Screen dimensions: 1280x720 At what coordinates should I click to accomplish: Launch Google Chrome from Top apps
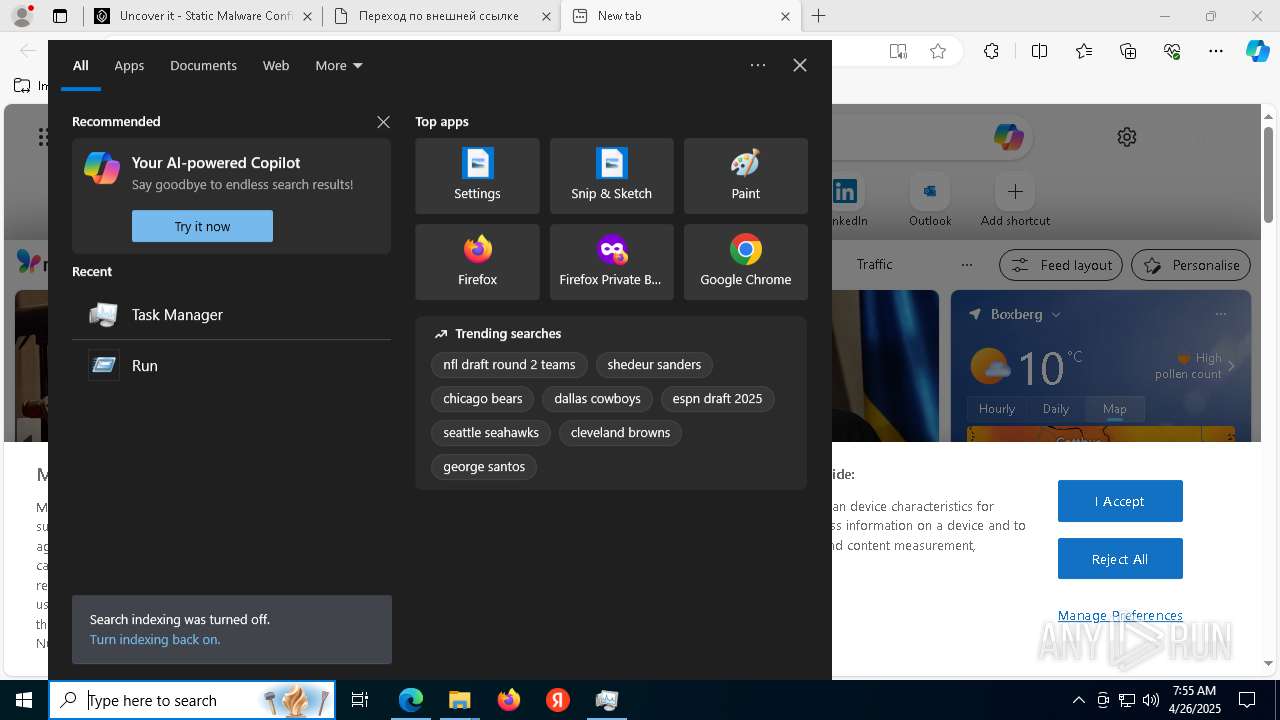tap(745, 262)
